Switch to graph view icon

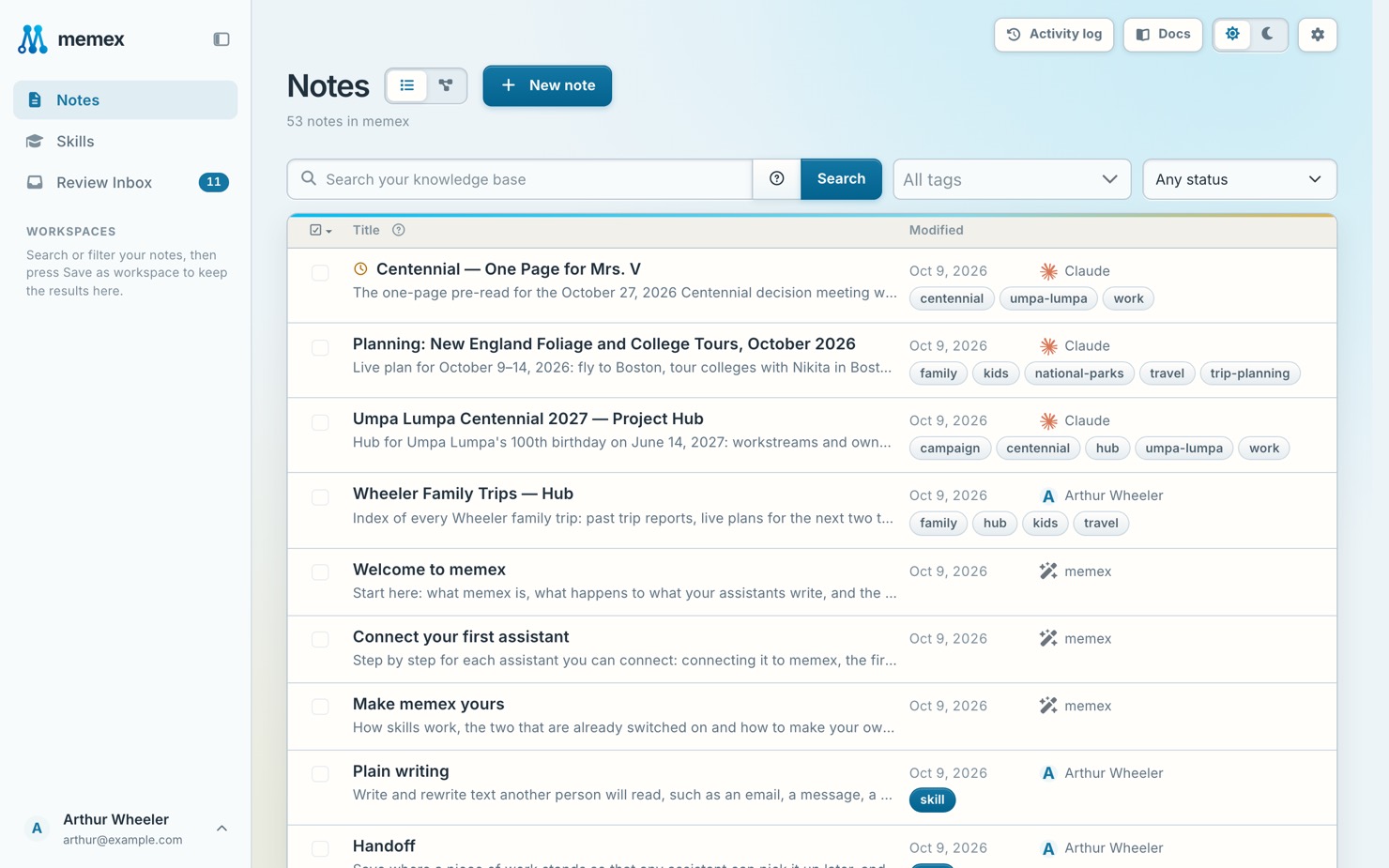point(446,85)
